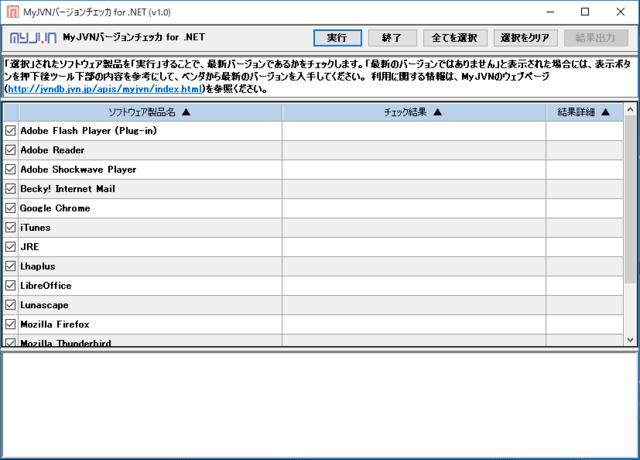Uncheck the Adobe Reader checkbox

tap(10, 150)
